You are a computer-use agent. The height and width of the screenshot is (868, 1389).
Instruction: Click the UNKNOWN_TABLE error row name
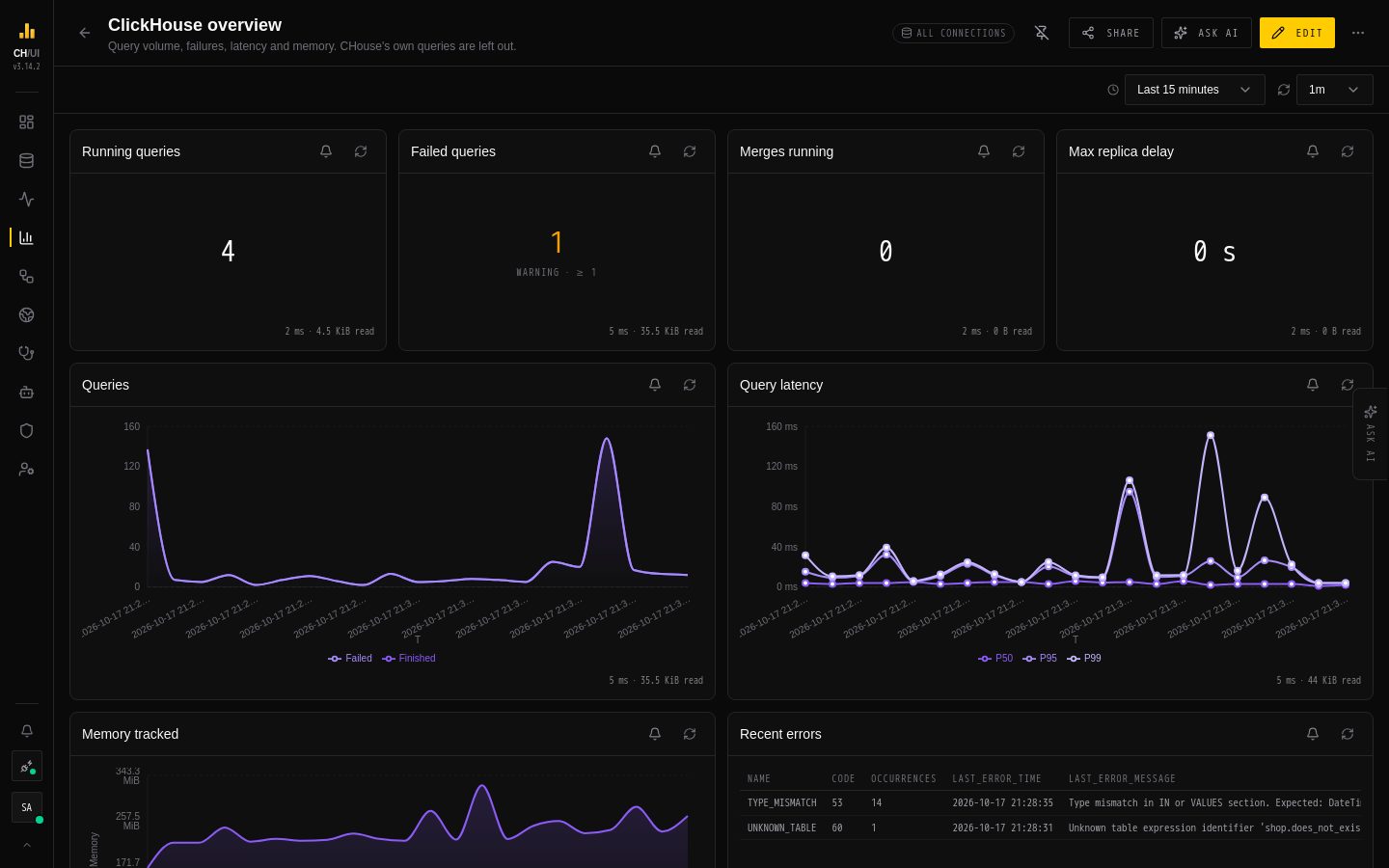pyautogui.click(x=781, y=828)
